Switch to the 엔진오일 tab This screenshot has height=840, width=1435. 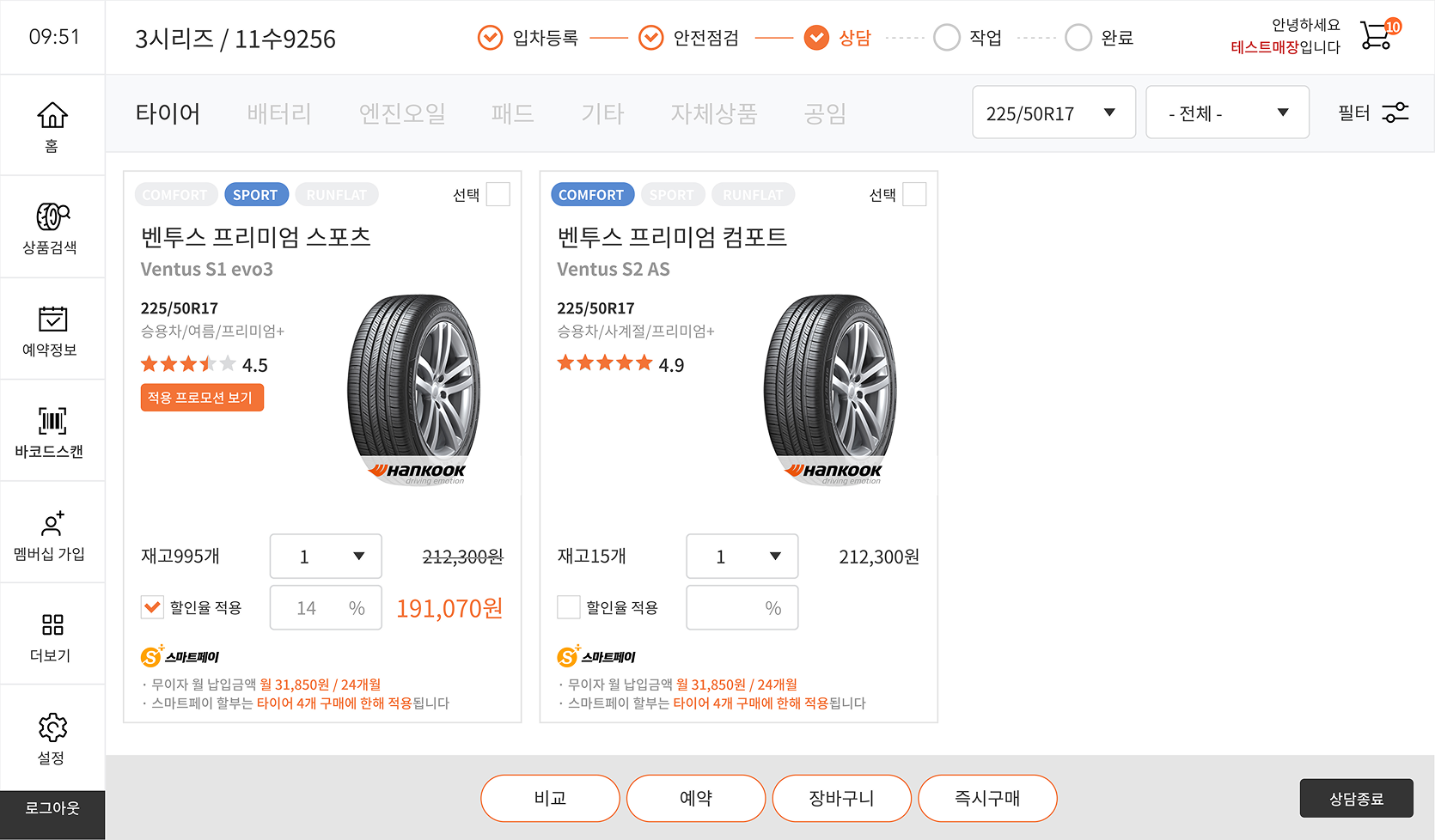pos(402,113)
